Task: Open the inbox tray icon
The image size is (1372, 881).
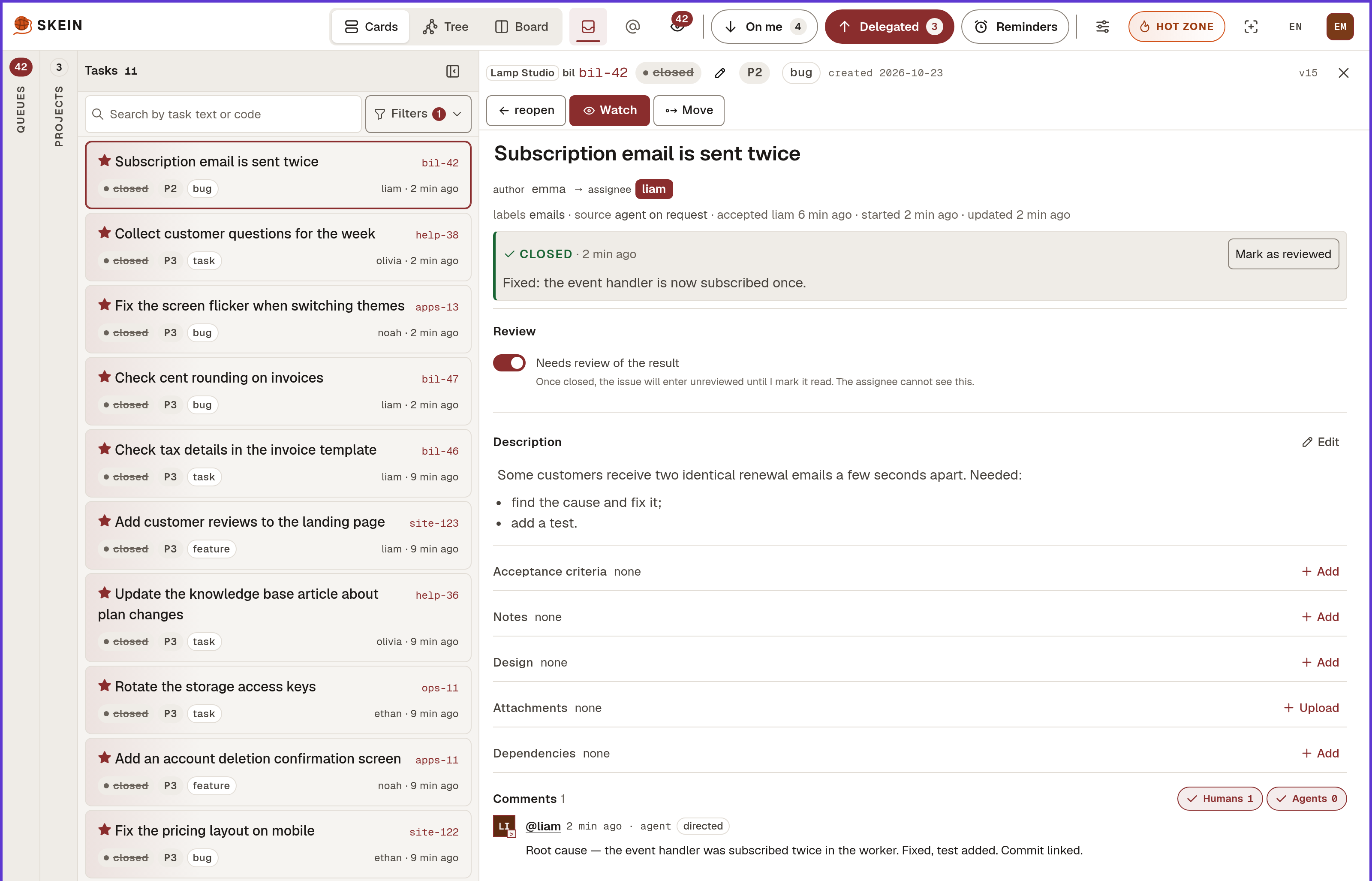Action: [588, 26]
